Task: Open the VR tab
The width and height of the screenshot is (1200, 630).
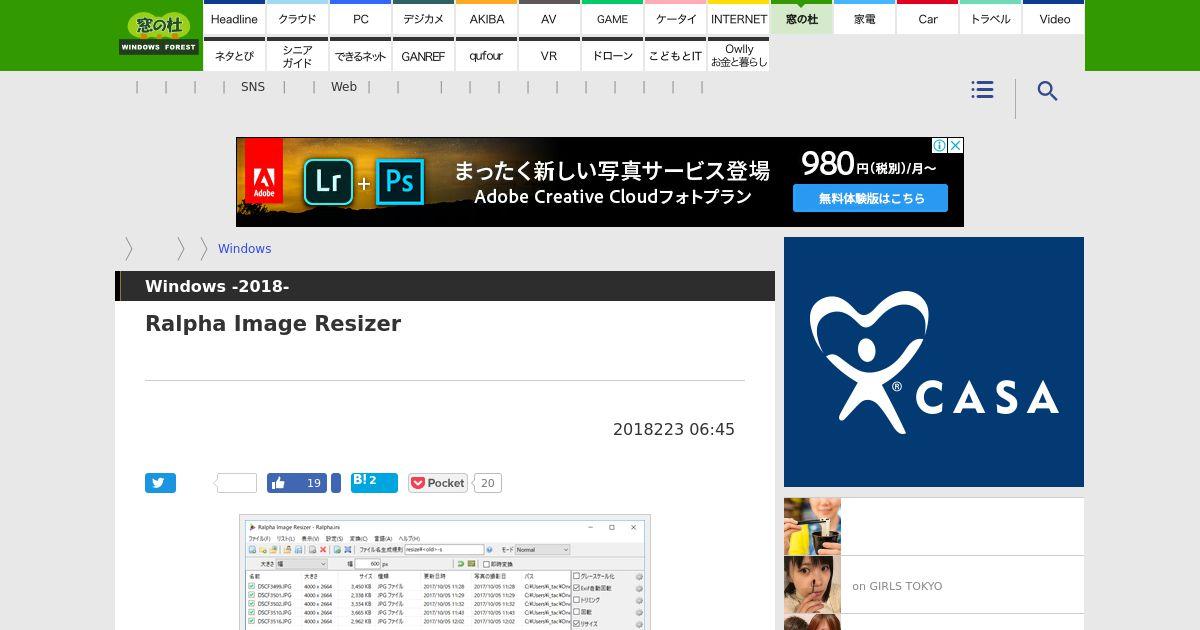Action: point(549,55)
